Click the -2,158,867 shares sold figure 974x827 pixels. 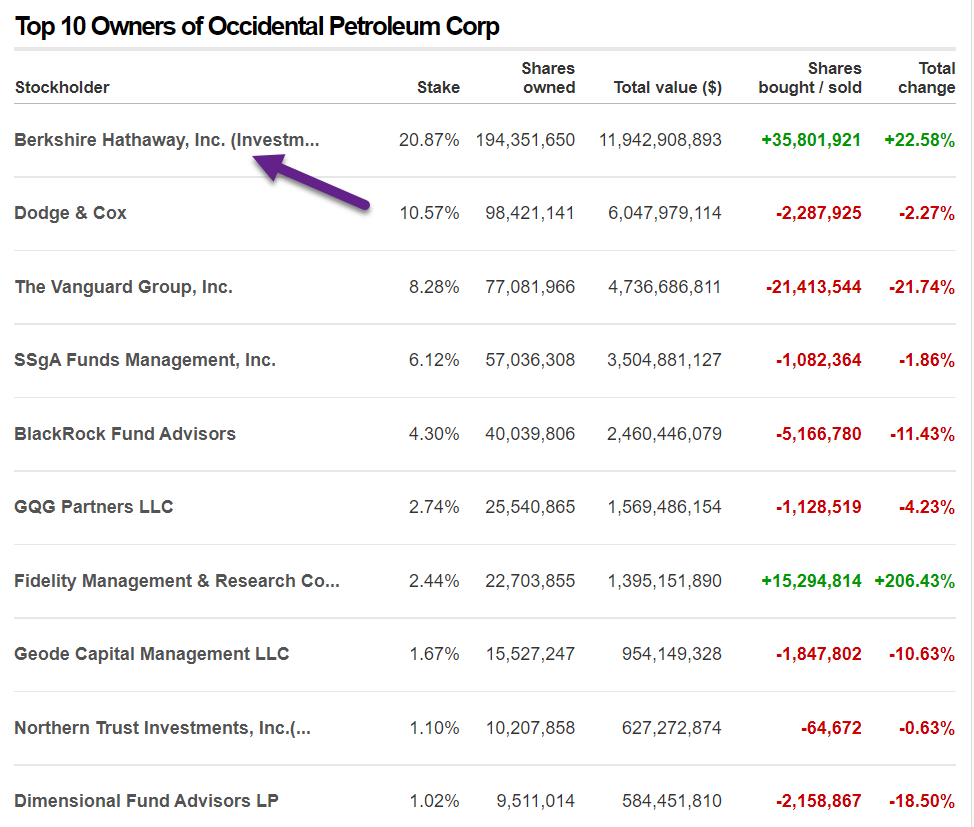point(819,801)
